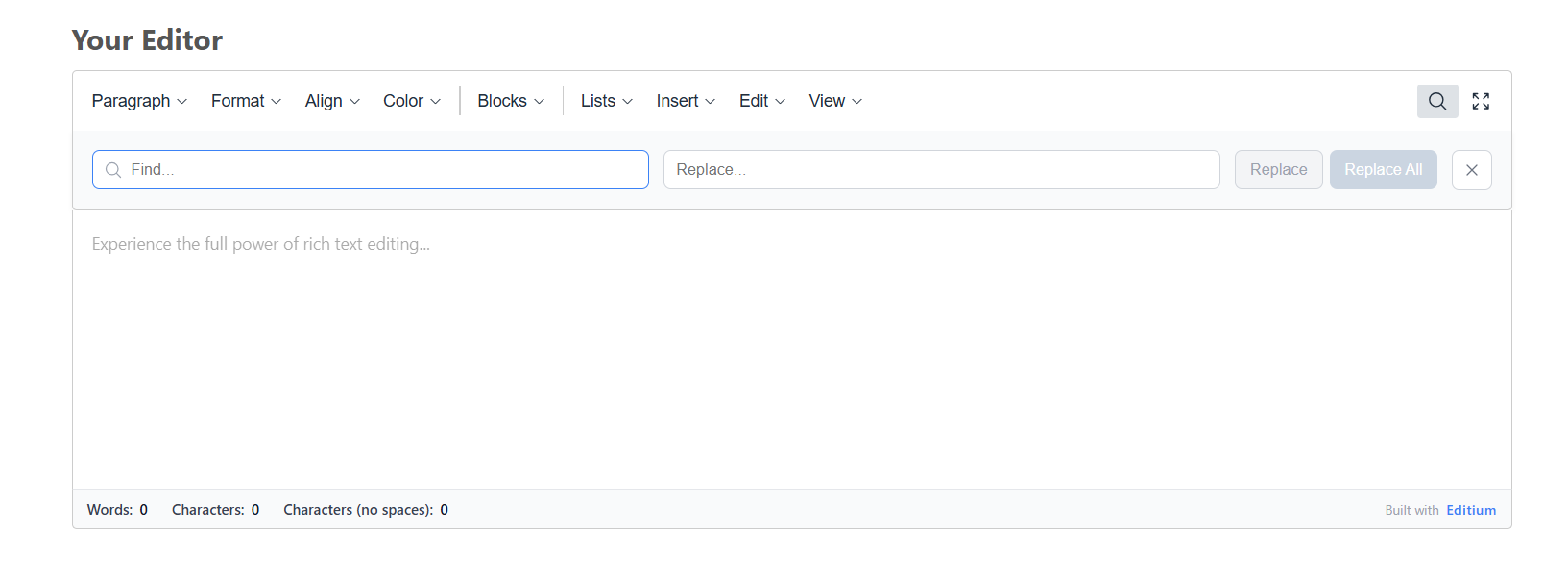1568x586 pixels.
Task: Open the Paragraph style dropdown
Action: (x=138, y=101)
